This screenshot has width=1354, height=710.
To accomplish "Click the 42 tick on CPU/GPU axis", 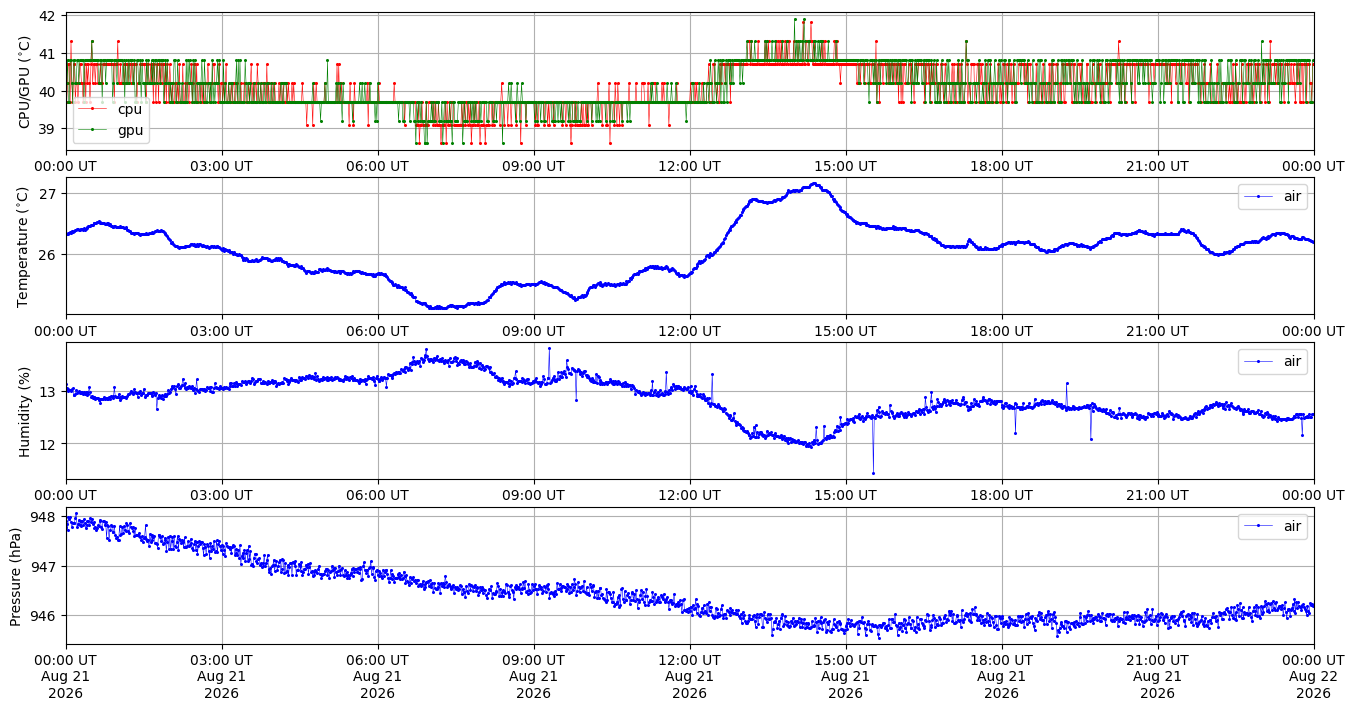I will [x=48, y=16].
